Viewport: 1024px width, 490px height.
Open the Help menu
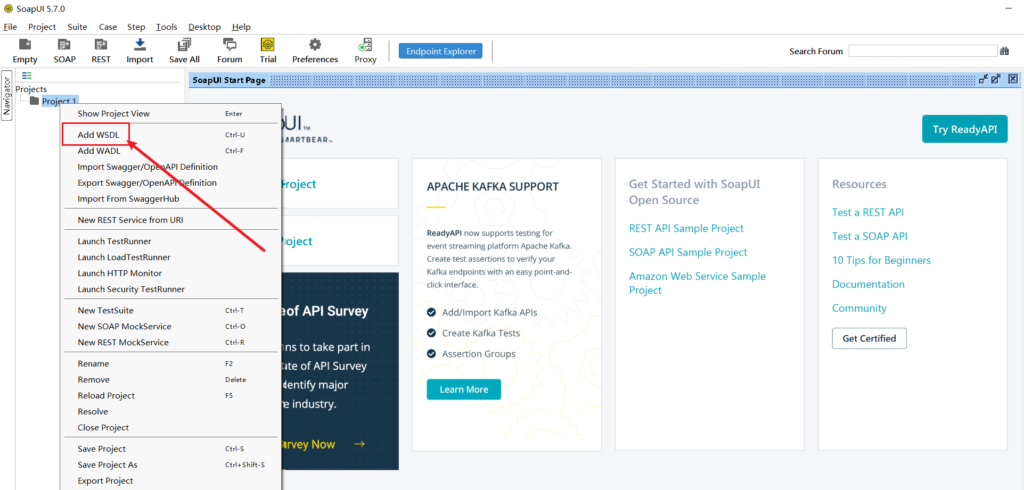(x=241, y=27)
